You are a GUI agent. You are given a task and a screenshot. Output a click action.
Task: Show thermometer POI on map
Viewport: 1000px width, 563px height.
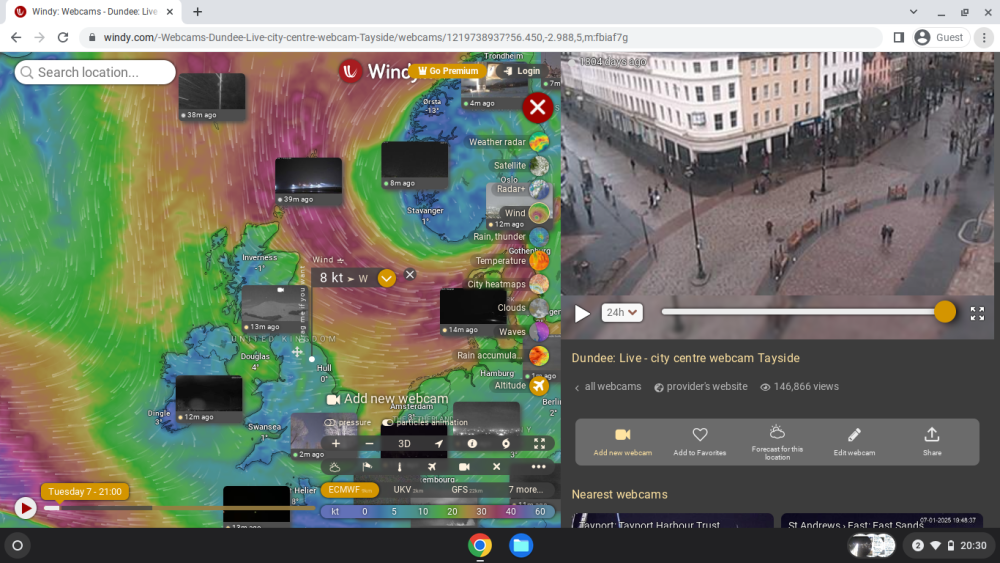pyautogui.click(x=400, y=467)
